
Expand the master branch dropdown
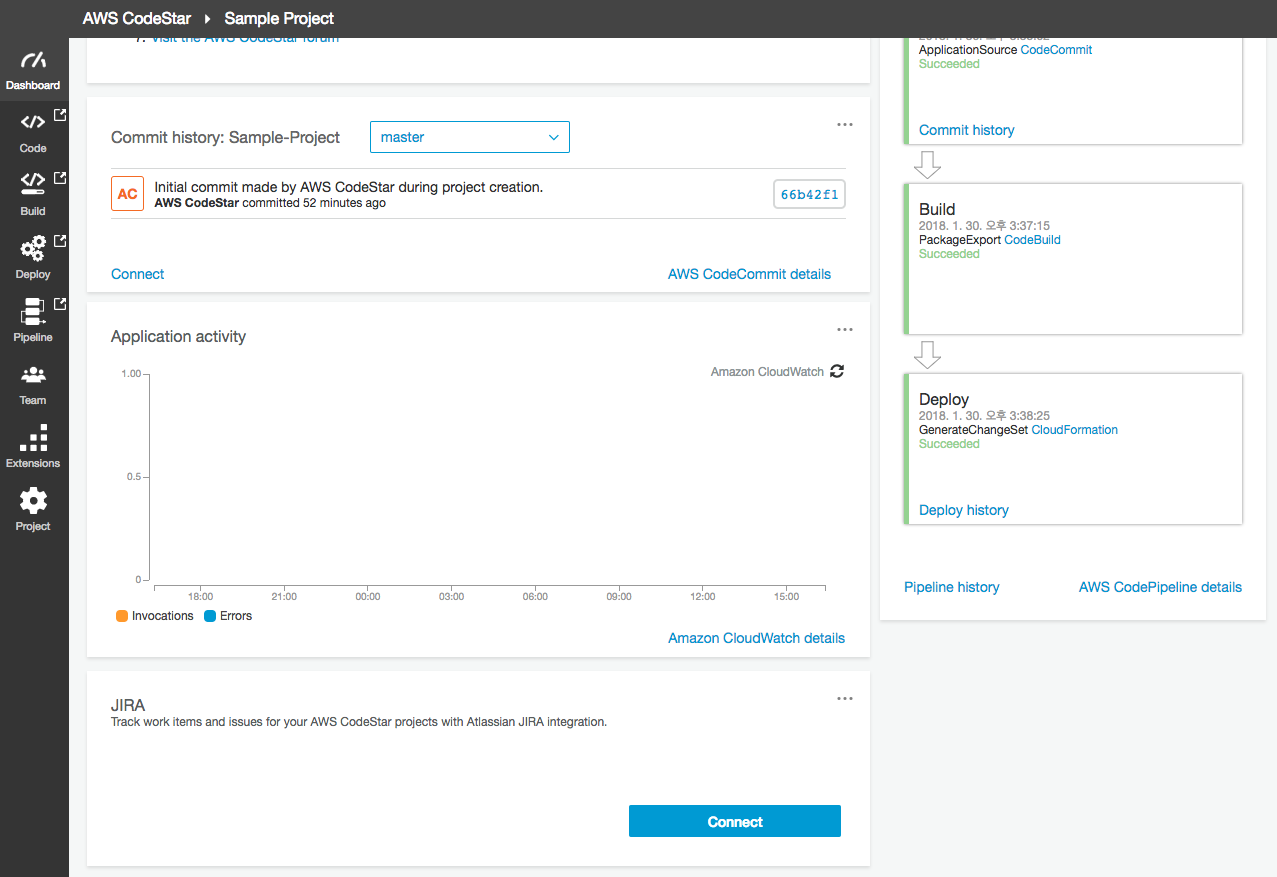469,137
